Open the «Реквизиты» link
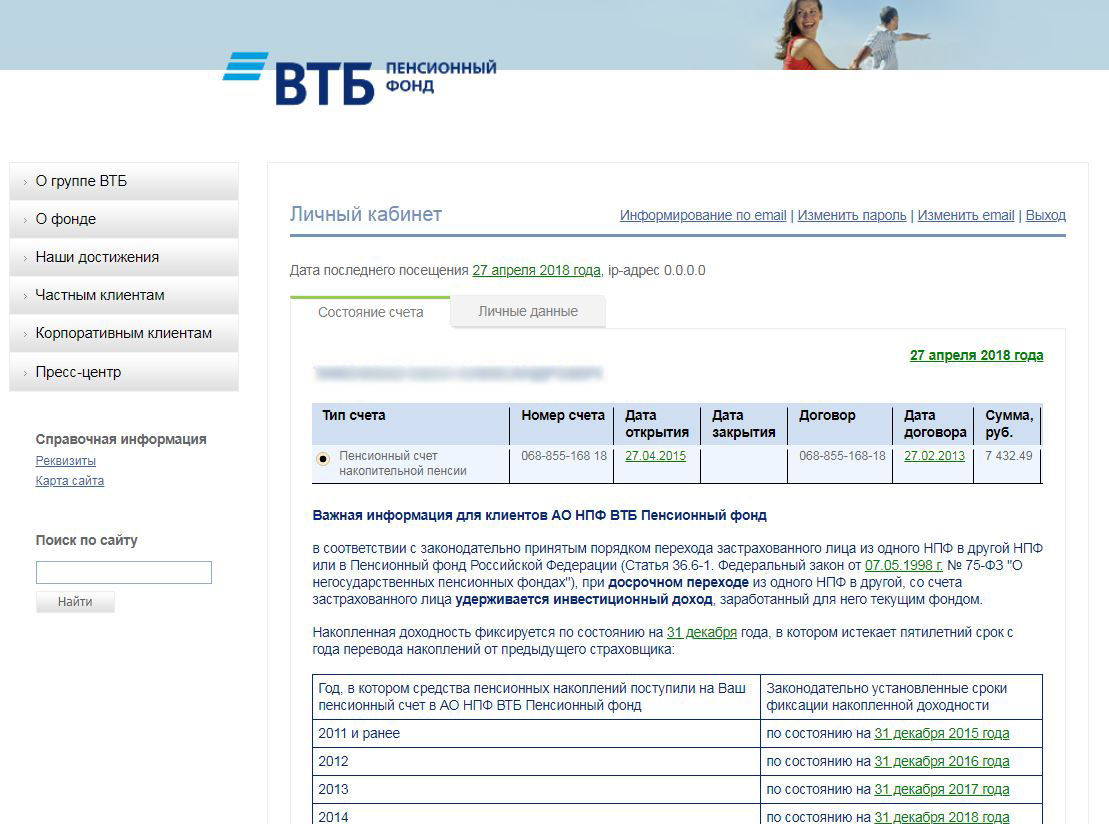The height and width of the screenshot is (824, 1109). (x=66, y=460)
